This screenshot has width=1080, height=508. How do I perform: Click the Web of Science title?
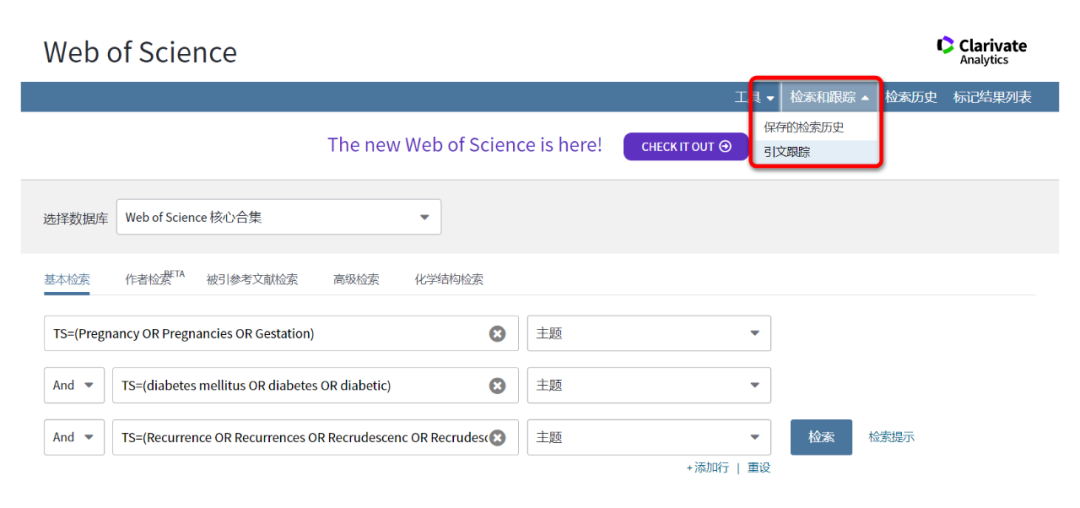[x=141, y=52]
